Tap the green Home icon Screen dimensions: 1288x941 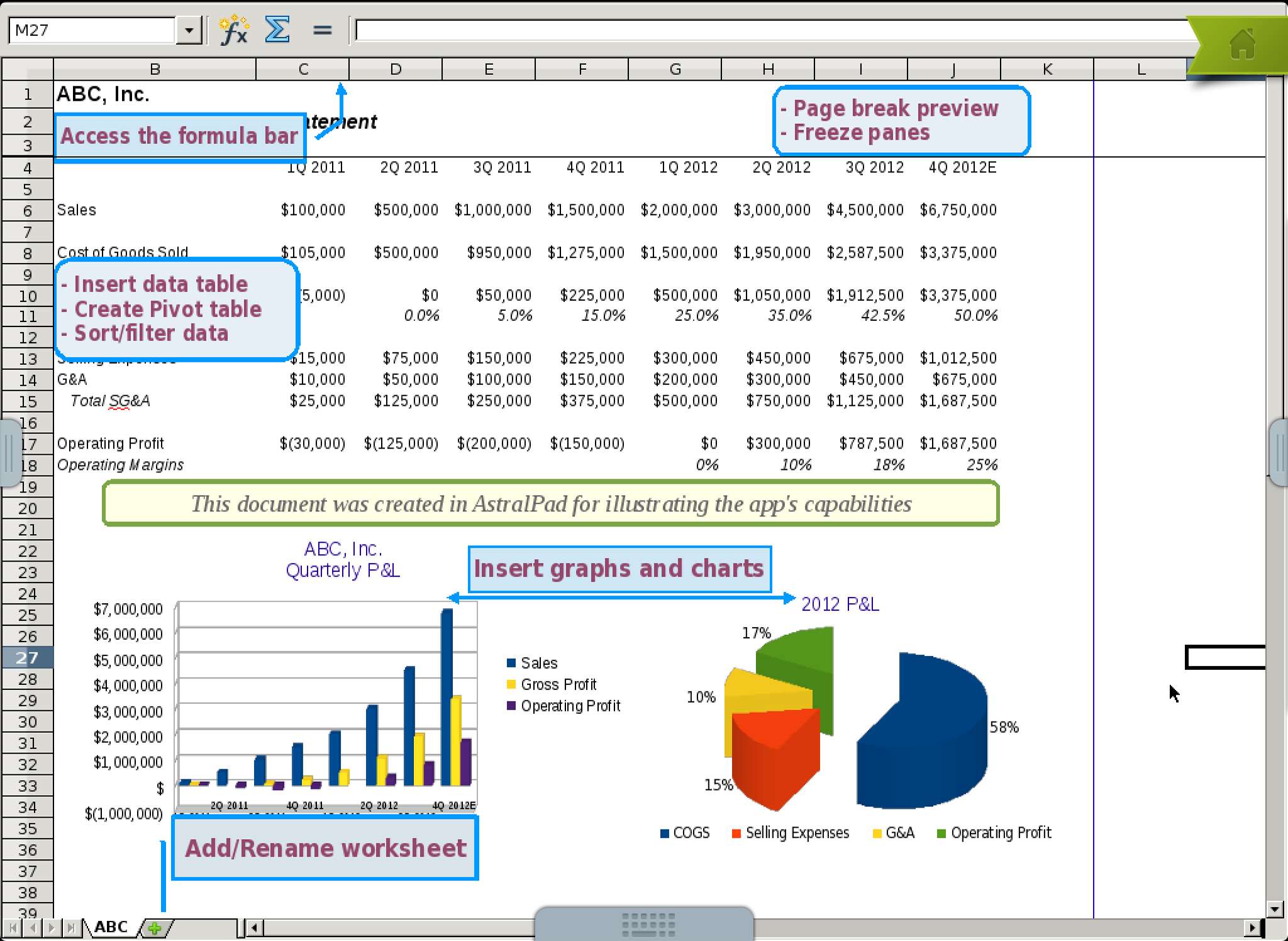click(x=1242, y=44)
